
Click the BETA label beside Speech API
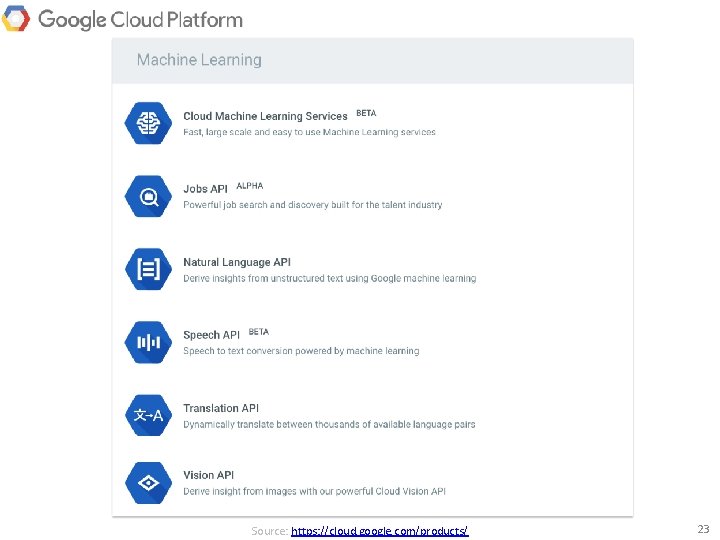[259, 332]
